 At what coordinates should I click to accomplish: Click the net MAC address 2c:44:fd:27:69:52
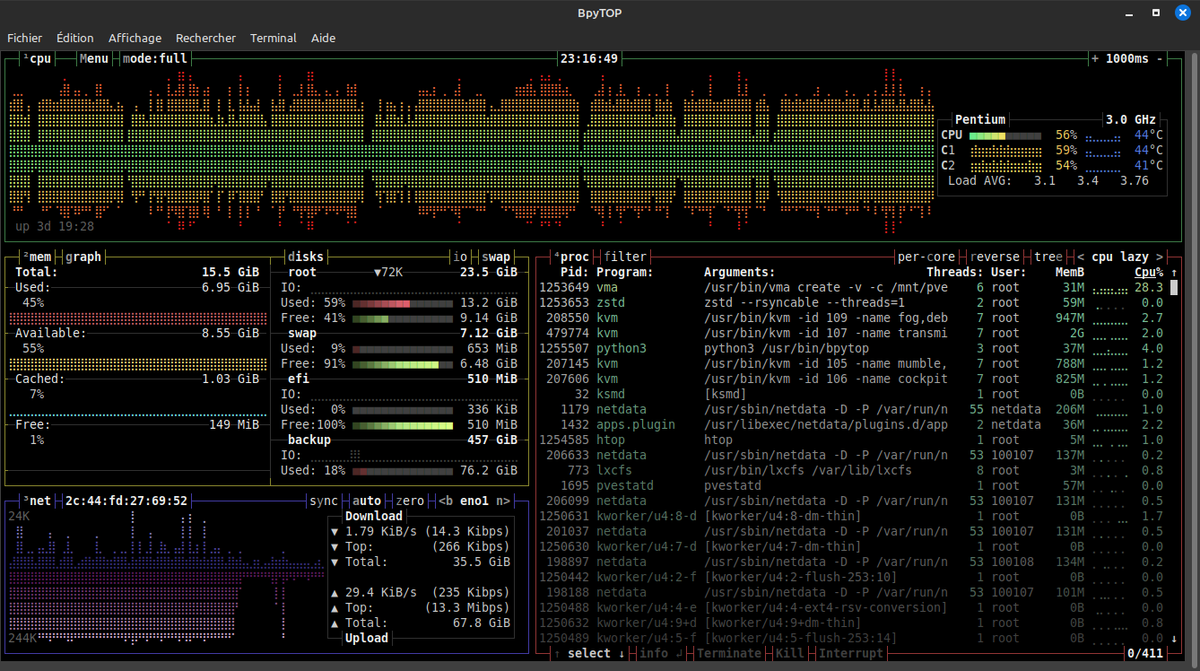pos(125,501)
